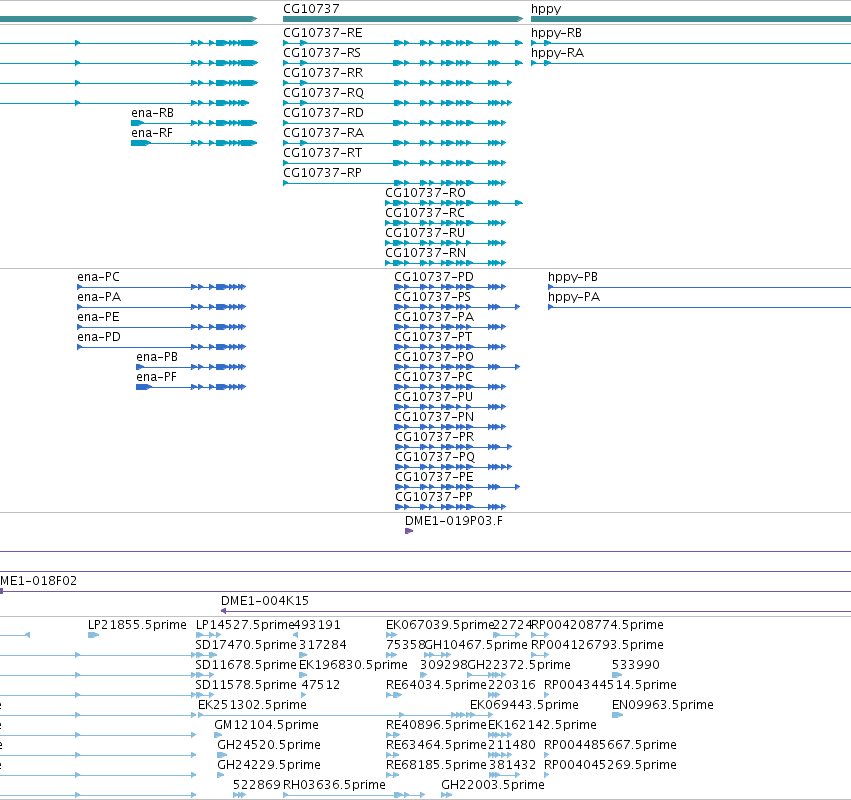This screenshot has height=800, width=851.
Task: Open EST EK196830.5prime
Action: pyautogui.click(x=353, y=665)
